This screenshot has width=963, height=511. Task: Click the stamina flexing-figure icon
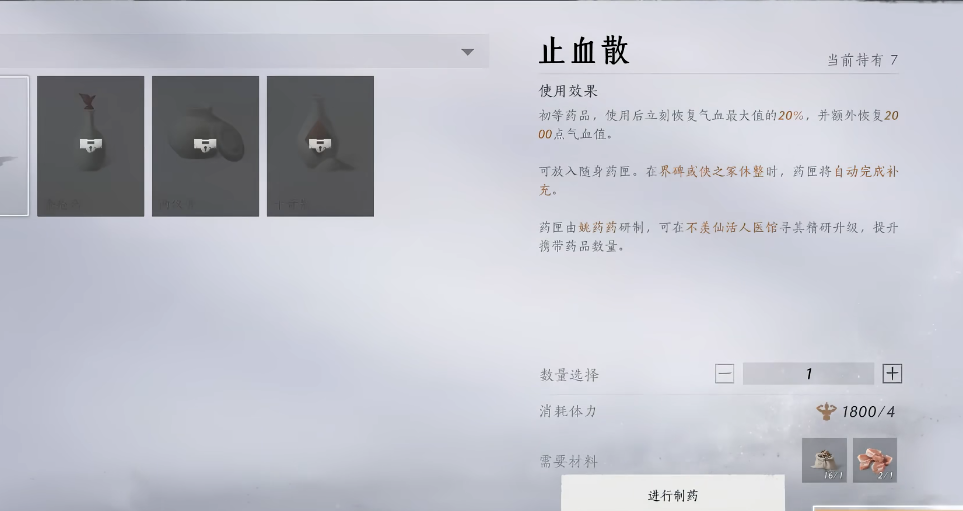point(826,412)
